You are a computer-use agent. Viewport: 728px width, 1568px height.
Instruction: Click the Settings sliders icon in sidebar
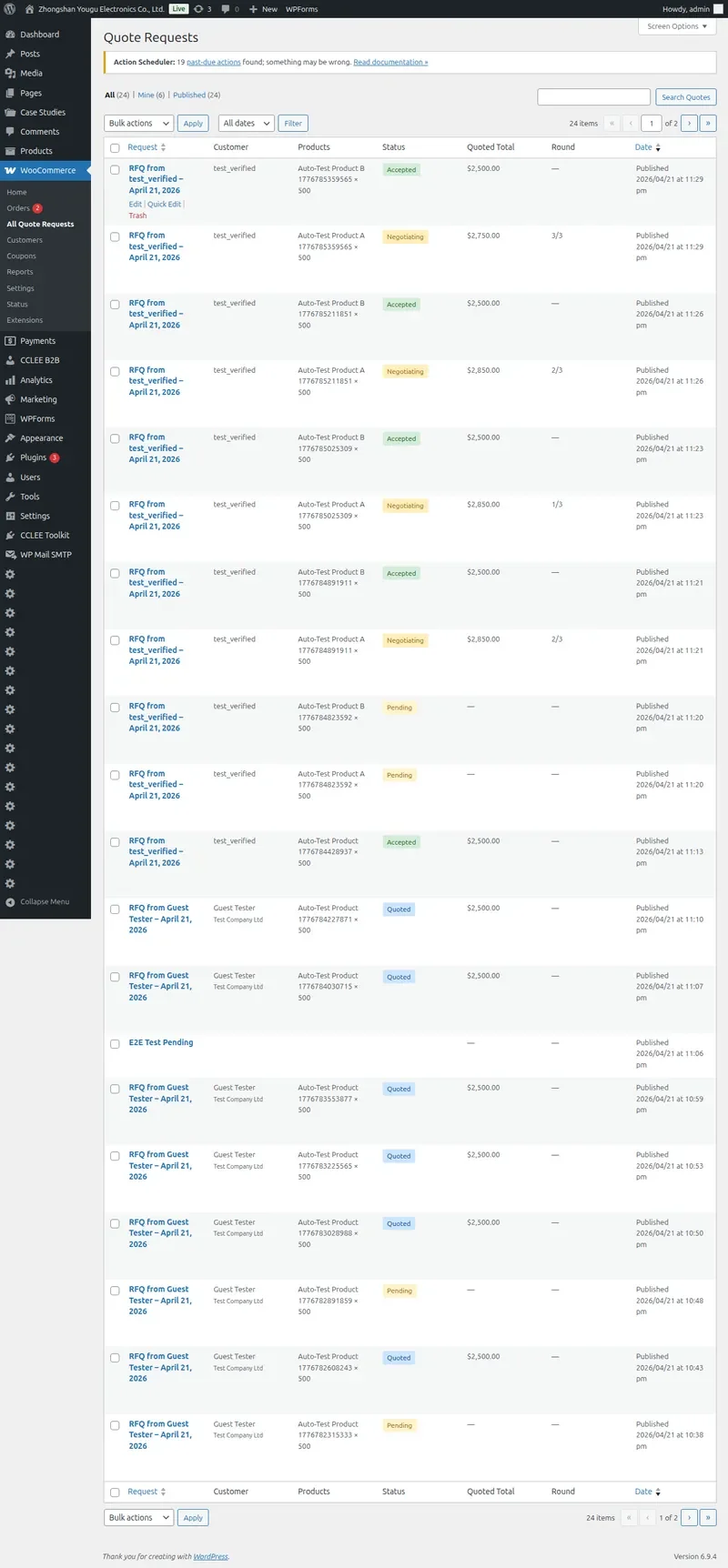(x=10, y=516)
